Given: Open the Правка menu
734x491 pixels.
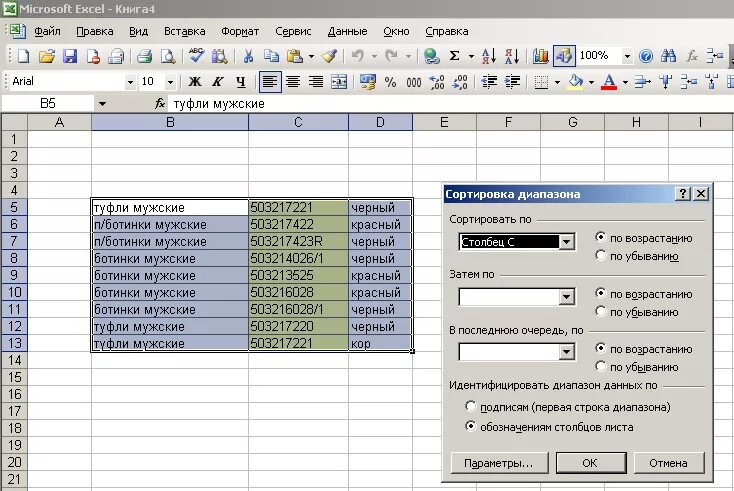Looking at the screenshot, I should click(x=95, y=31).
